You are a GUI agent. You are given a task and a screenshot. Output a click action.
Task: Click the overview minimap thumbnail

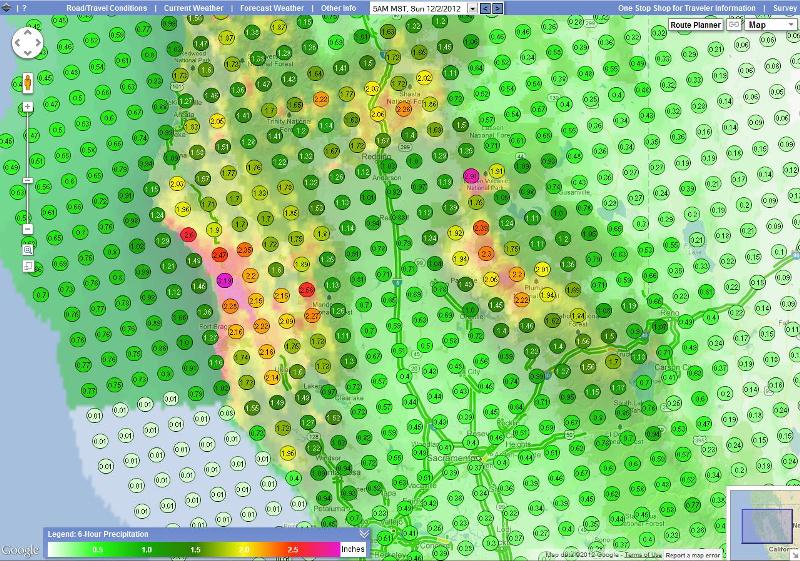pyautogui.click(x=763, y=519)
